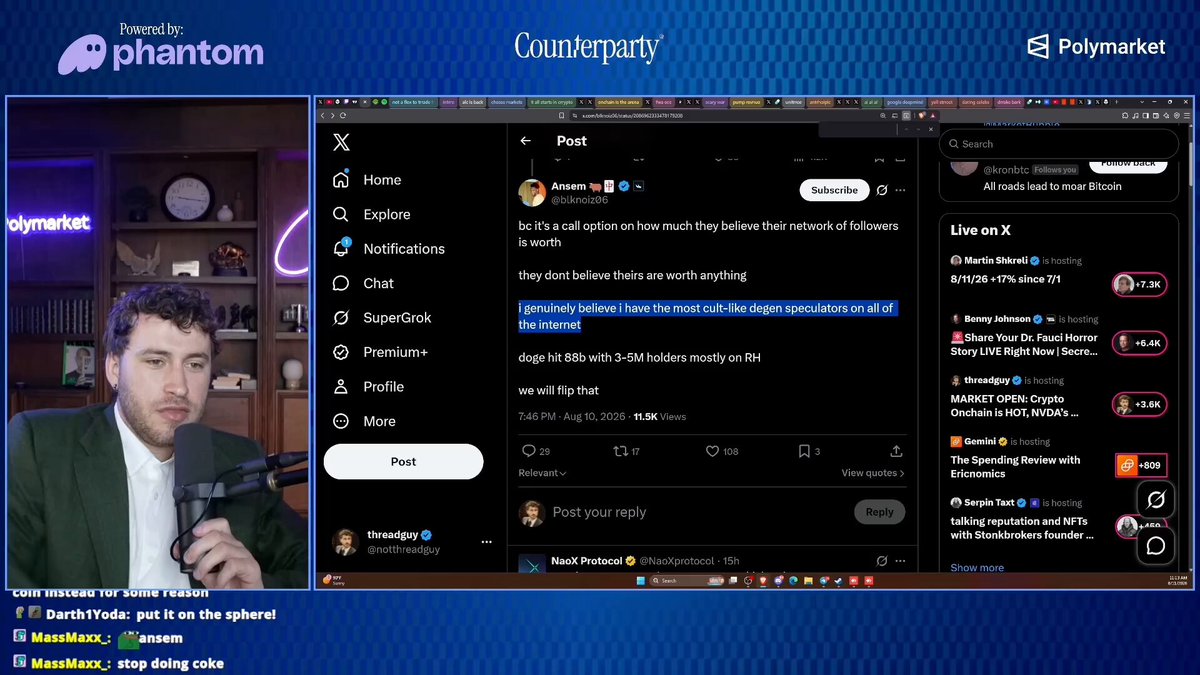
Task: Click the X logo icon
Action: point(341,142)
